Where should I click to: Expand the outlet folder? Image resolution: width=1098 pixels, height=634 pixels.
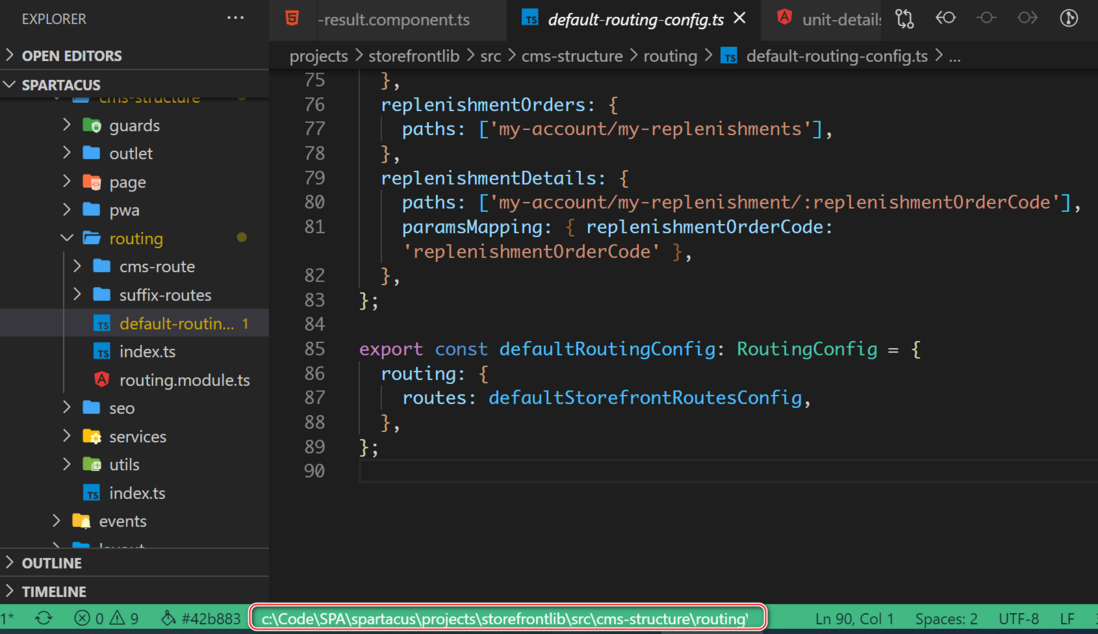click(x=67, y=153)
